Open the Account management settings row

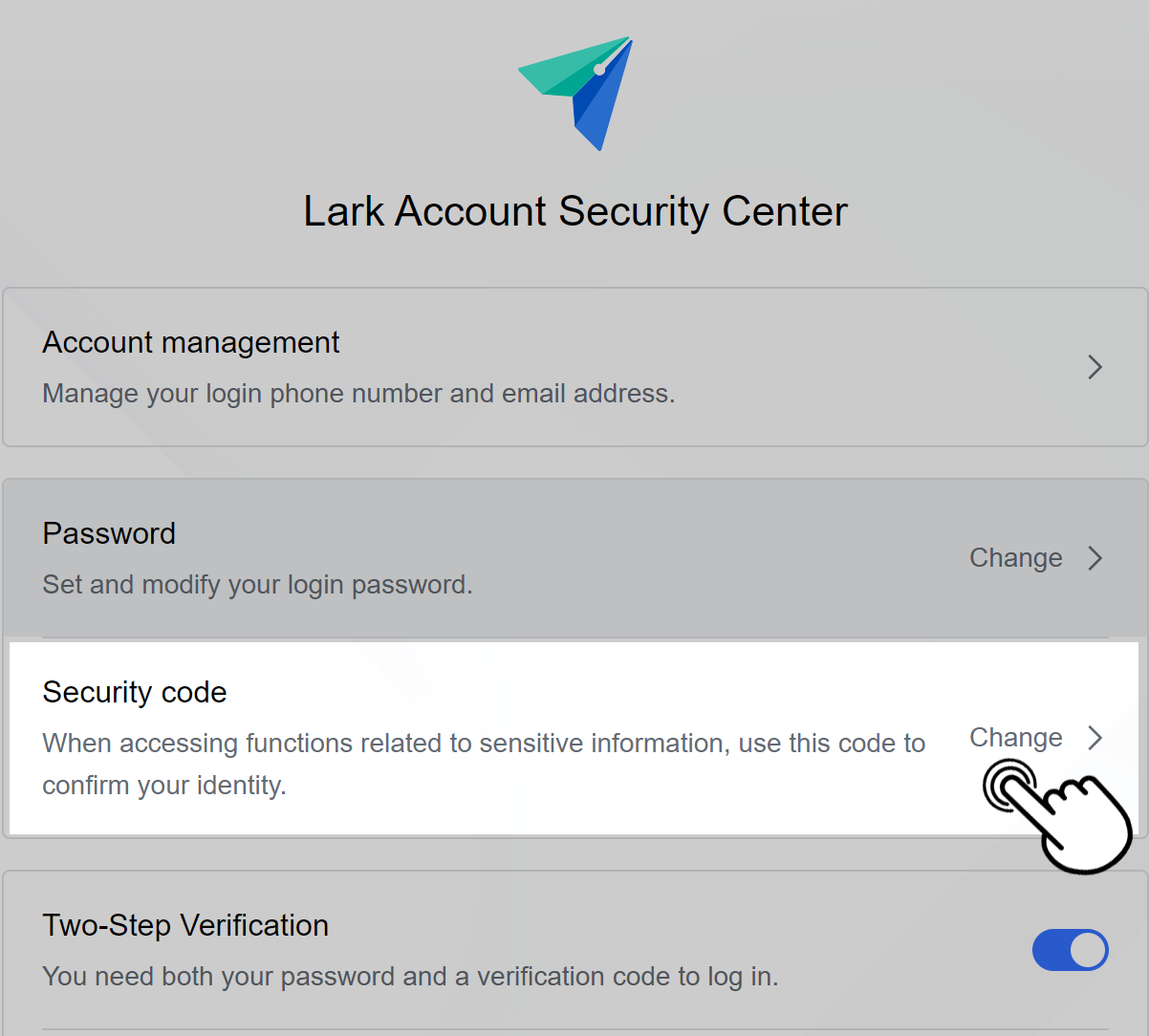[574, 367]
